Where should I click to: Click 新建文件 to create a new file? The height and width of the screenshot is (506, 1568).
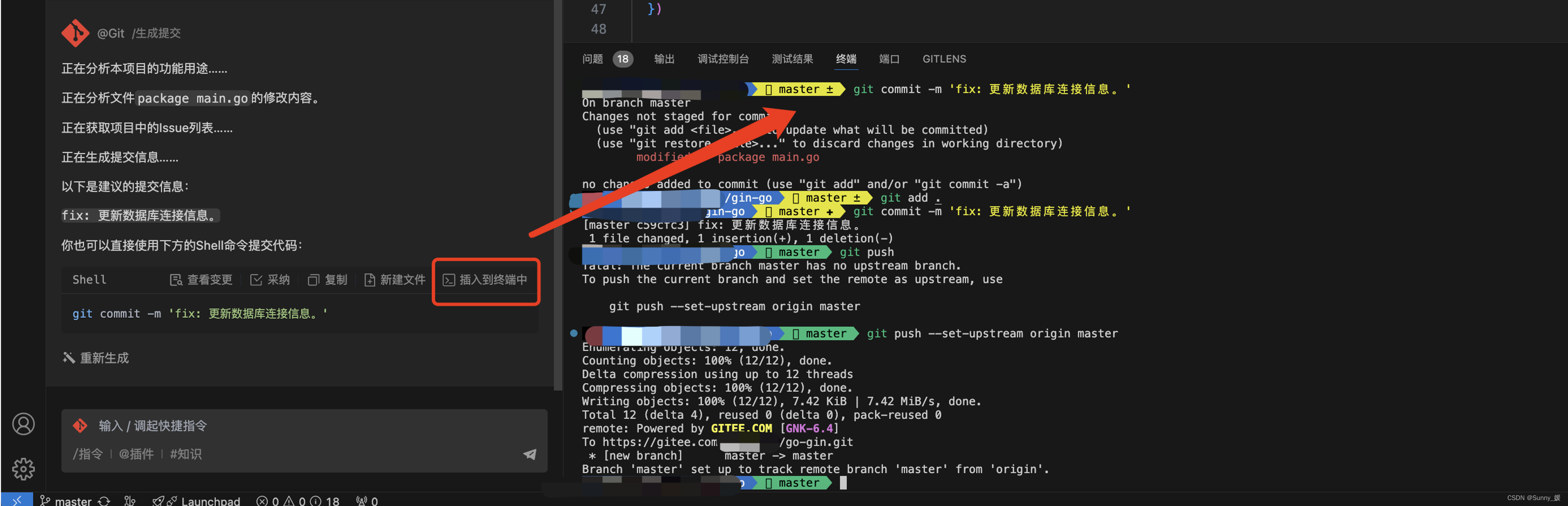pos(395,279)
